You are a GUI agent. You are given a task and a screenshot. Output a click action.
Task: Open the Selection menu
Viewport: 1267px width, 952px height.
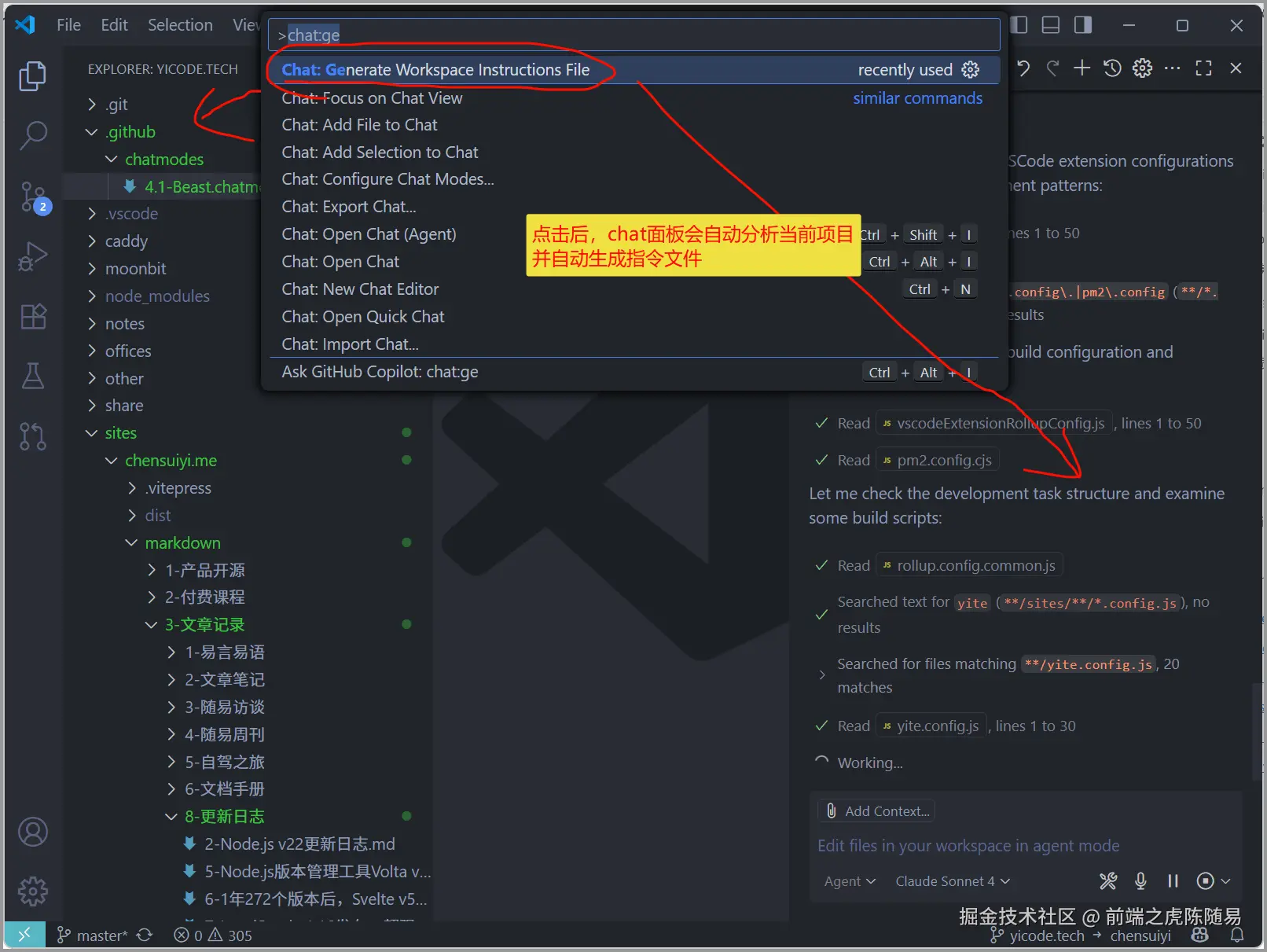[x=180, y=25]
